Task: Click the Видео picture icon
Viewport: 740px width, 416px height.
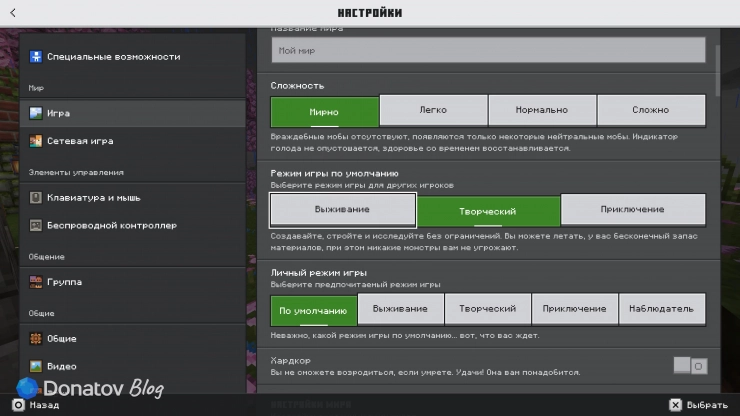Action: click(35, 366)
